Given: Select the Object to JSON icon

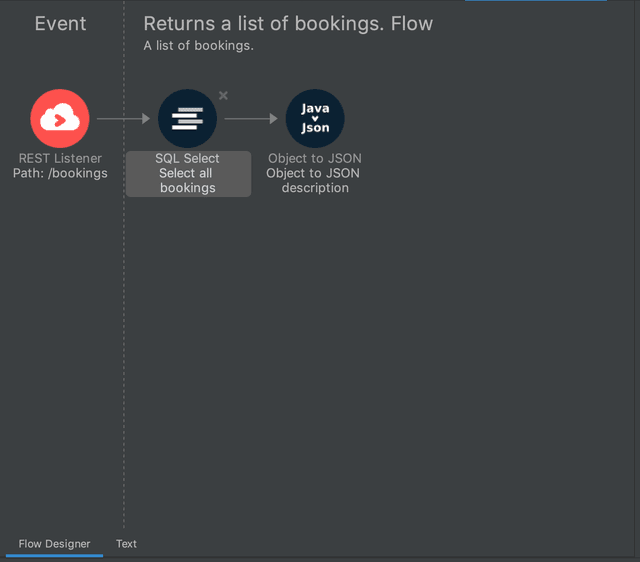Looking at the screenshot, I should click(315, 118).
